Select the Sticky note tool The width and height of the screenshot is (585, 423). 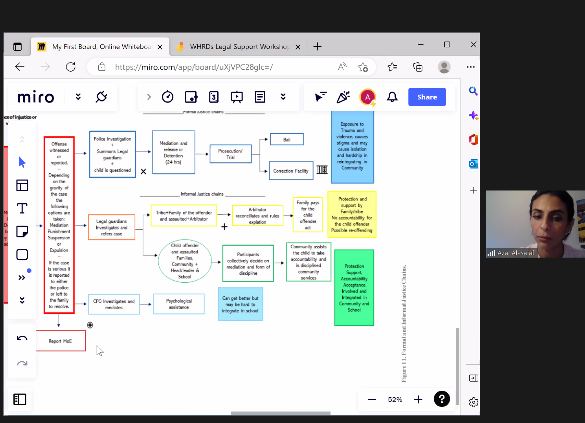coord(22,231)
